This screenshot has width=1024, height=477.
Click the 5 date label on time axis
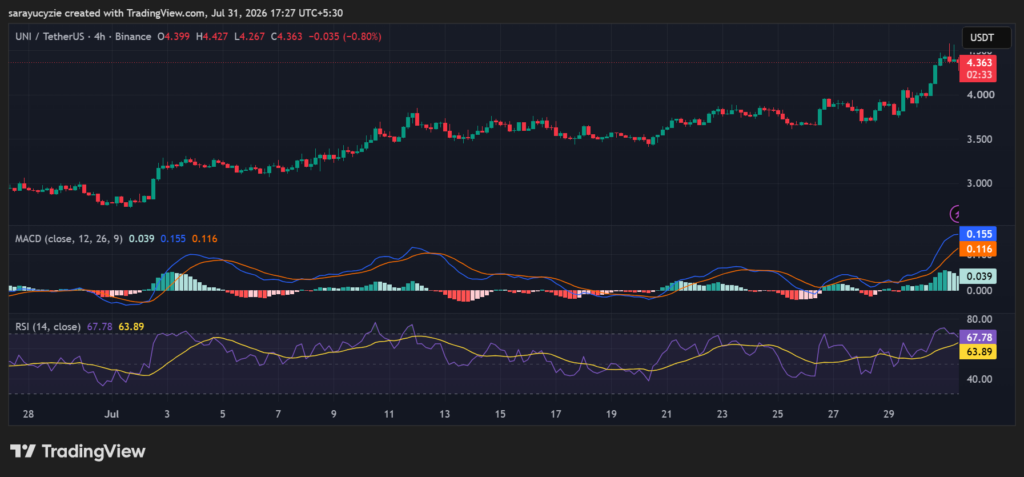[223, 414]
